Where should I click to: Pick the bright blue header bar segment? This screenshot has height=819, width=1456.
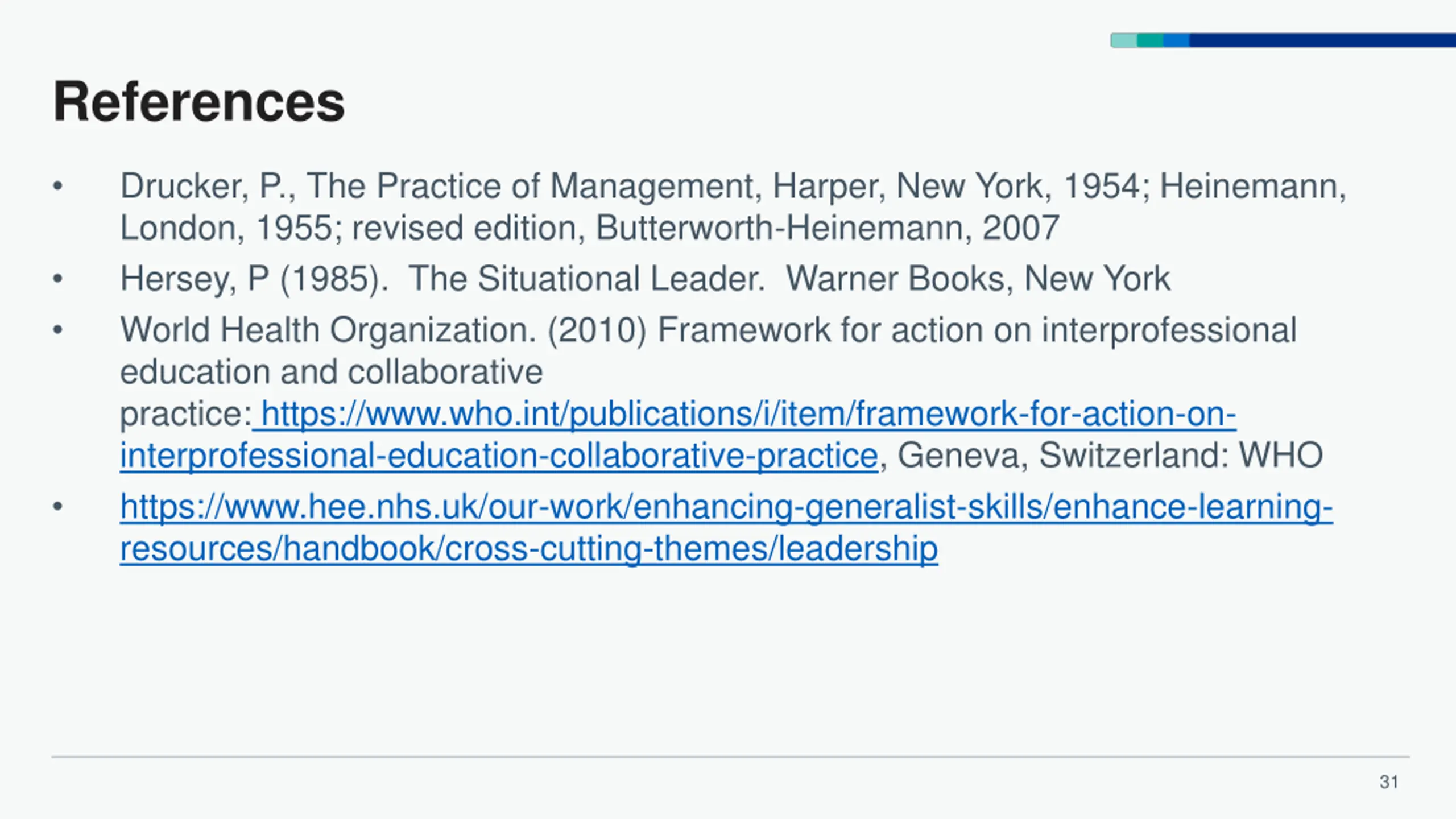click(1176, 40)
